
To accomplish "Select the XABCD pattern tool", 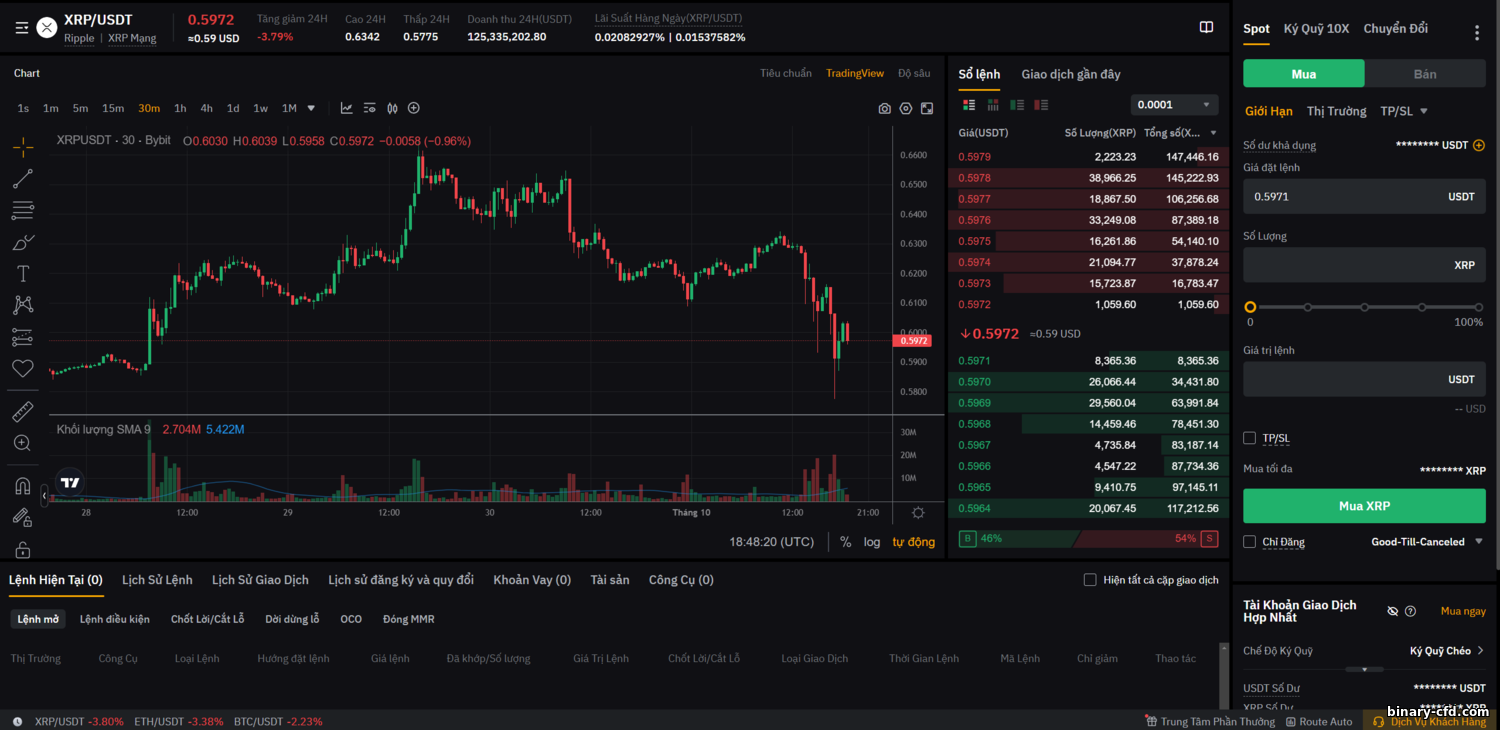I will tap(22, 305).
